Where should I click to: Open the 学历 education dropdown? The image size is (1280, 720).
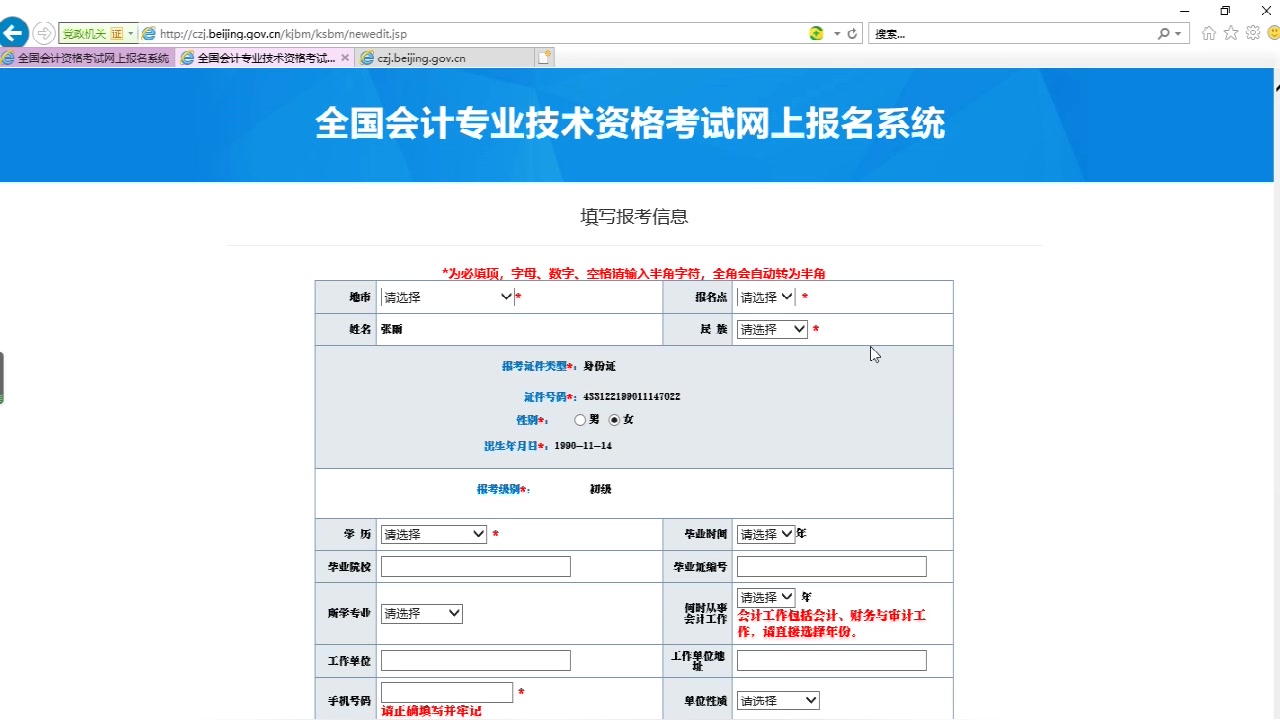pos(434,534)
